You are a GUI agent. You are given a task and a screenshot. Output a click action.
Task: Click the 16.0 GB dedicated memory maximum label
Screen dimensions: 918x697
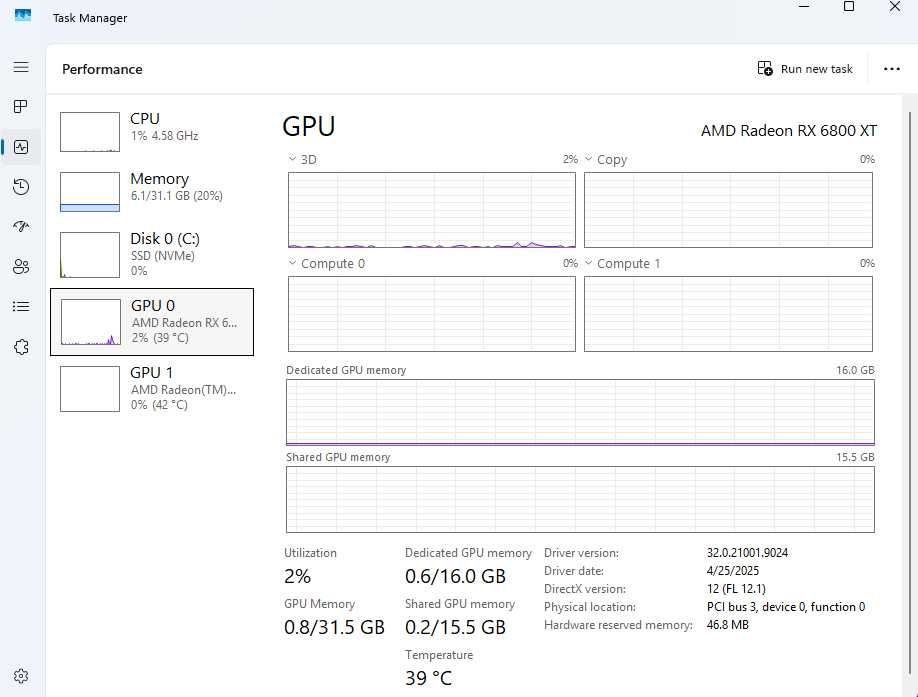coord(855,370)
